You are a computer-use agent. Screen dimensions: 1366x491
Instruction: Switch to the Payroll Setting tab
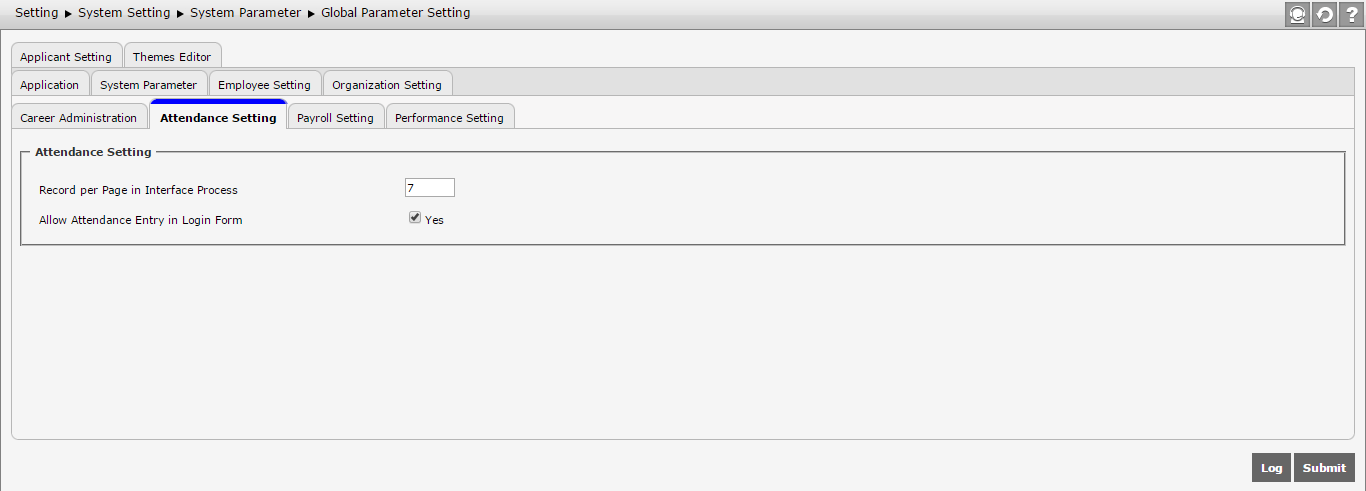click(x=336, y=118)
